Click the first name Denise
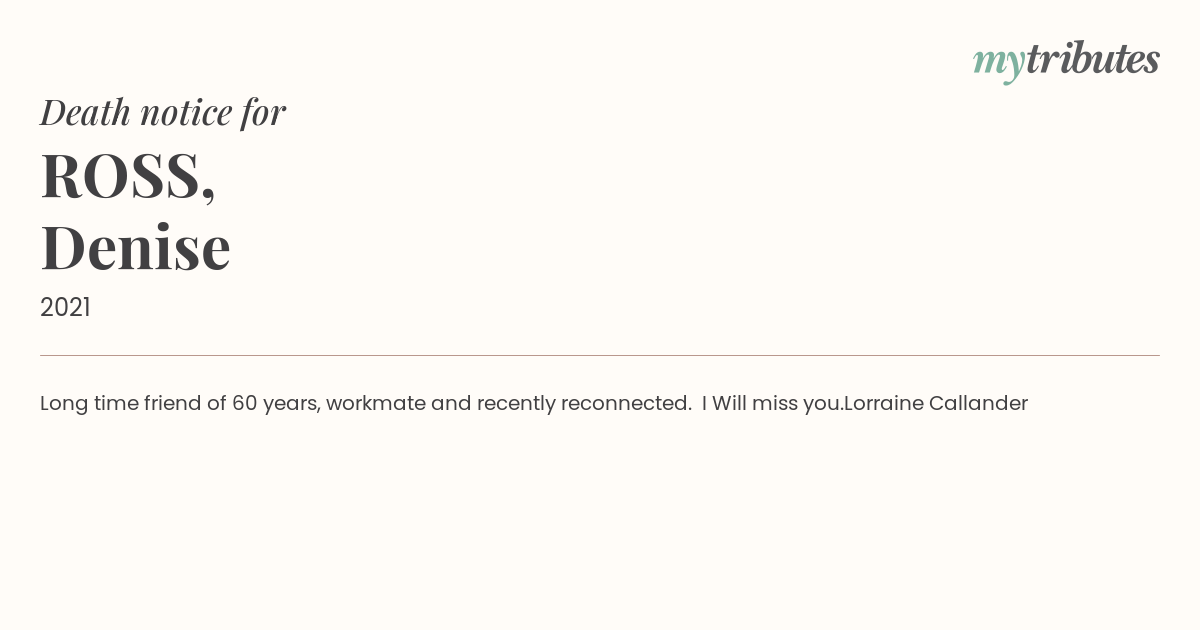1200x630 pixels. [x=135, y=247]
